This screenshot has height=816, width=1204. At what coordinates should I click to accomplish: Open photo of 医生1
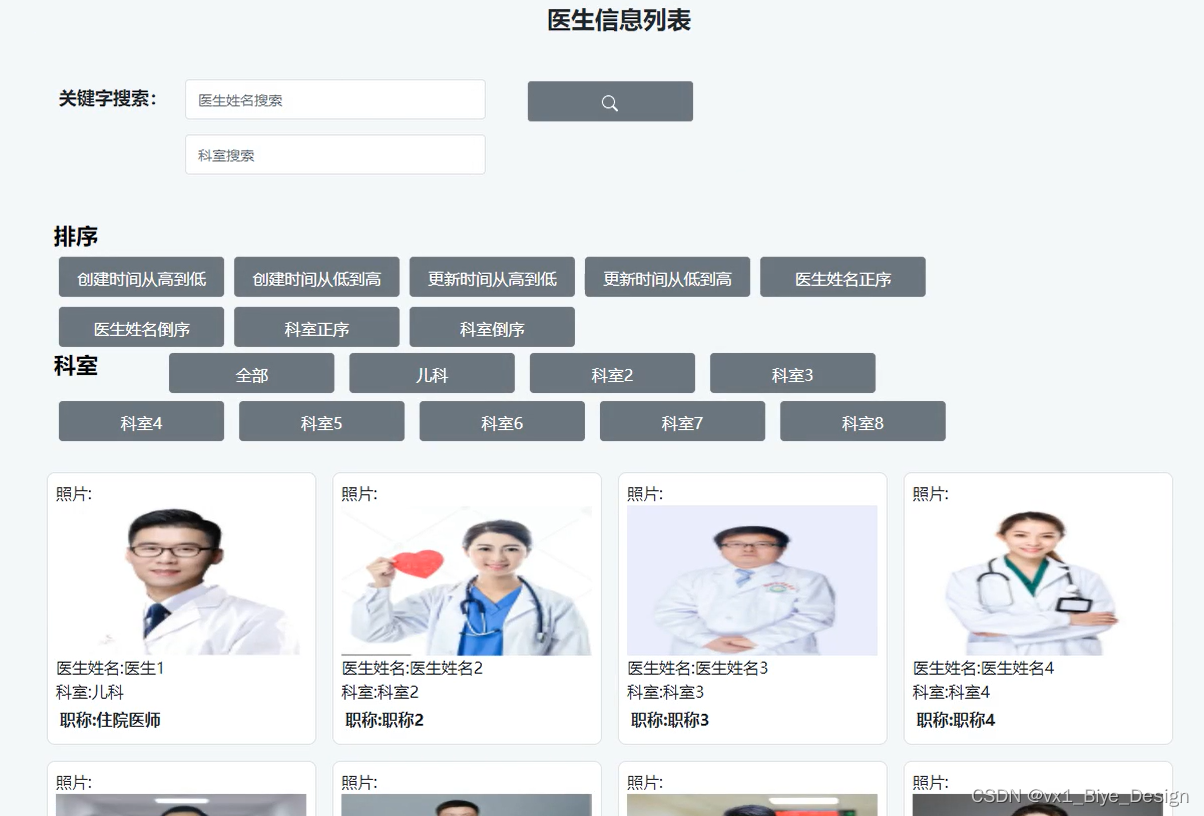181,580
